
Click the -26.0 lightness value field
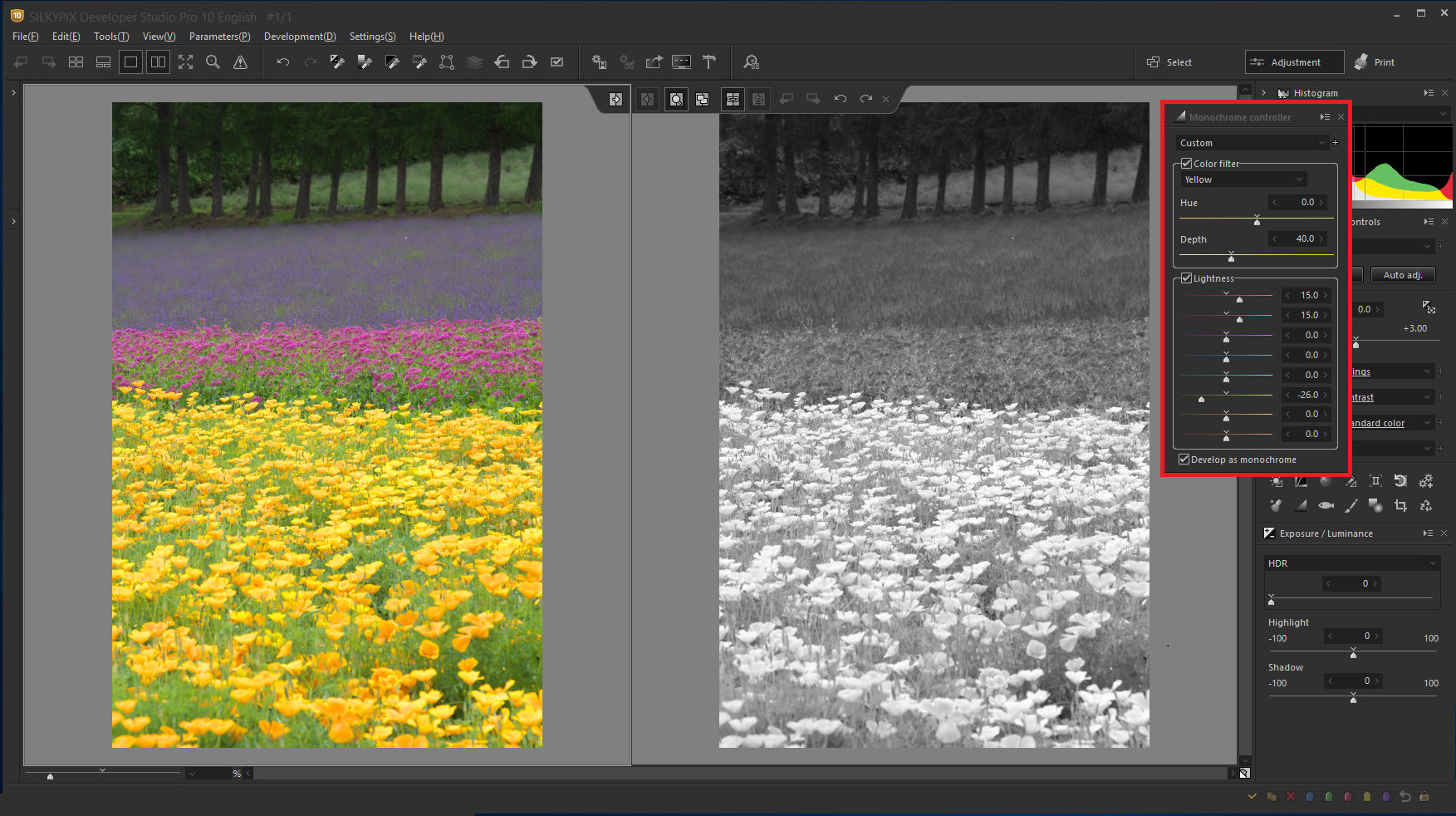click(1306, 395)
